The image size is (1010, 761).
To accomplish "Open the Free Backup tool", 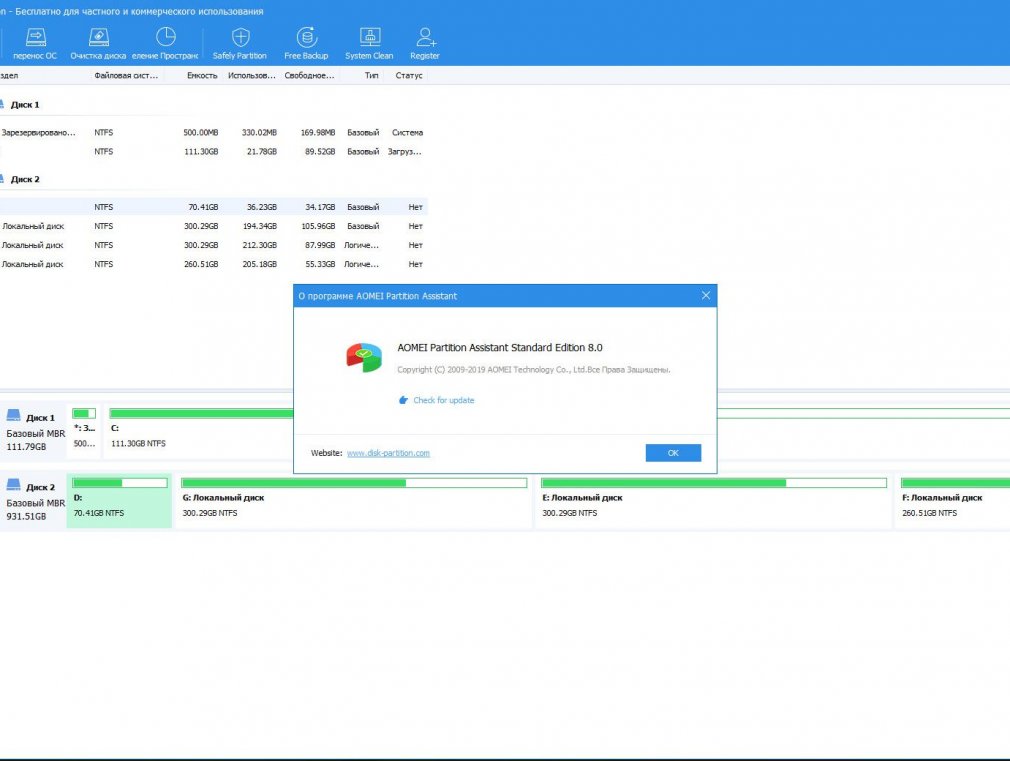I will tap(307, 43).
